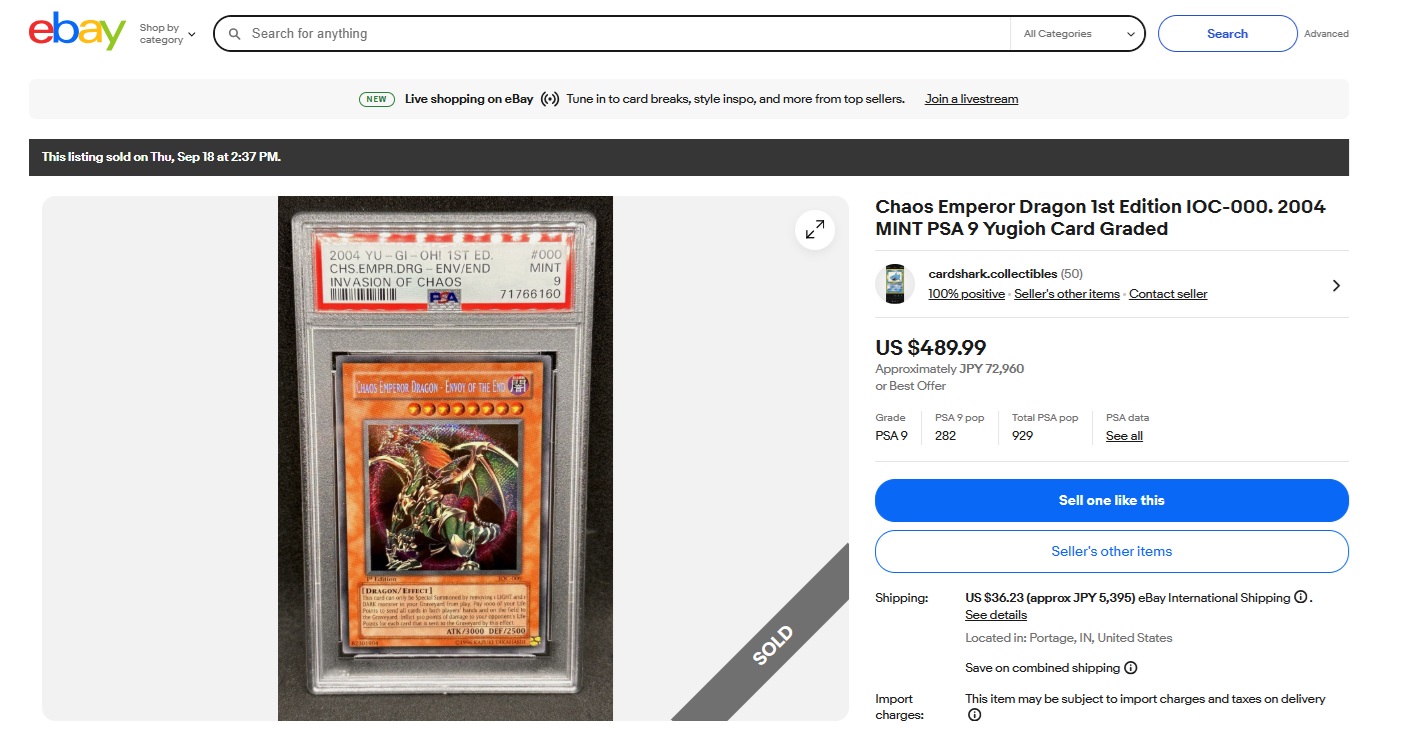Click the magnifier icon in search bar
The width and height of the screenshot is (1410, 731).
(x=235, y=34)
